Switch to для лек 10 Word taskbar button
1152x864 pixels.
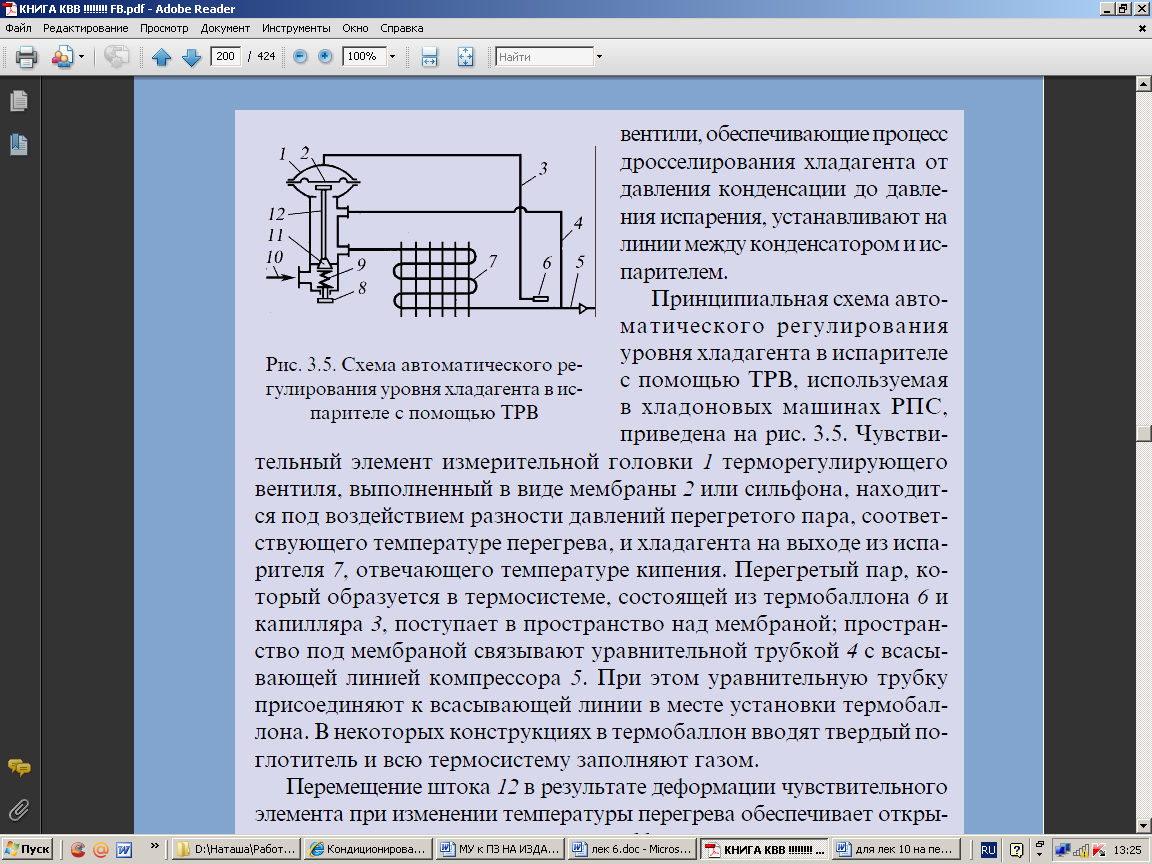tap(896, 849)
